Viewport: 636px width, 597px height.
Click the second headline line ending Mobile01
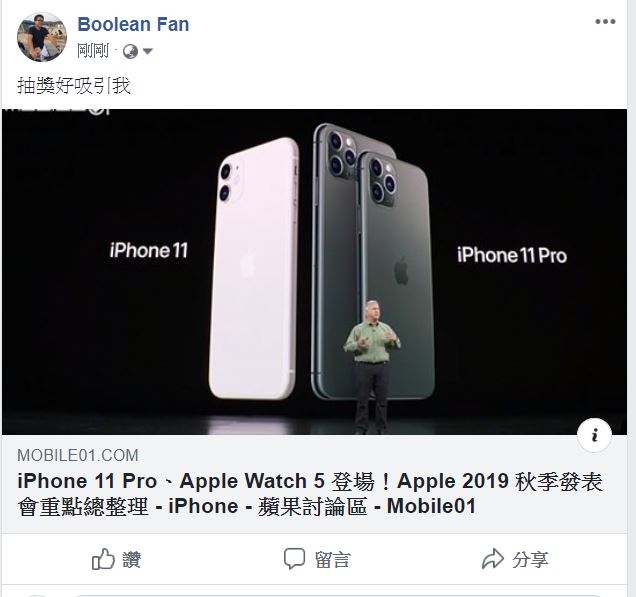pos(246,507)
